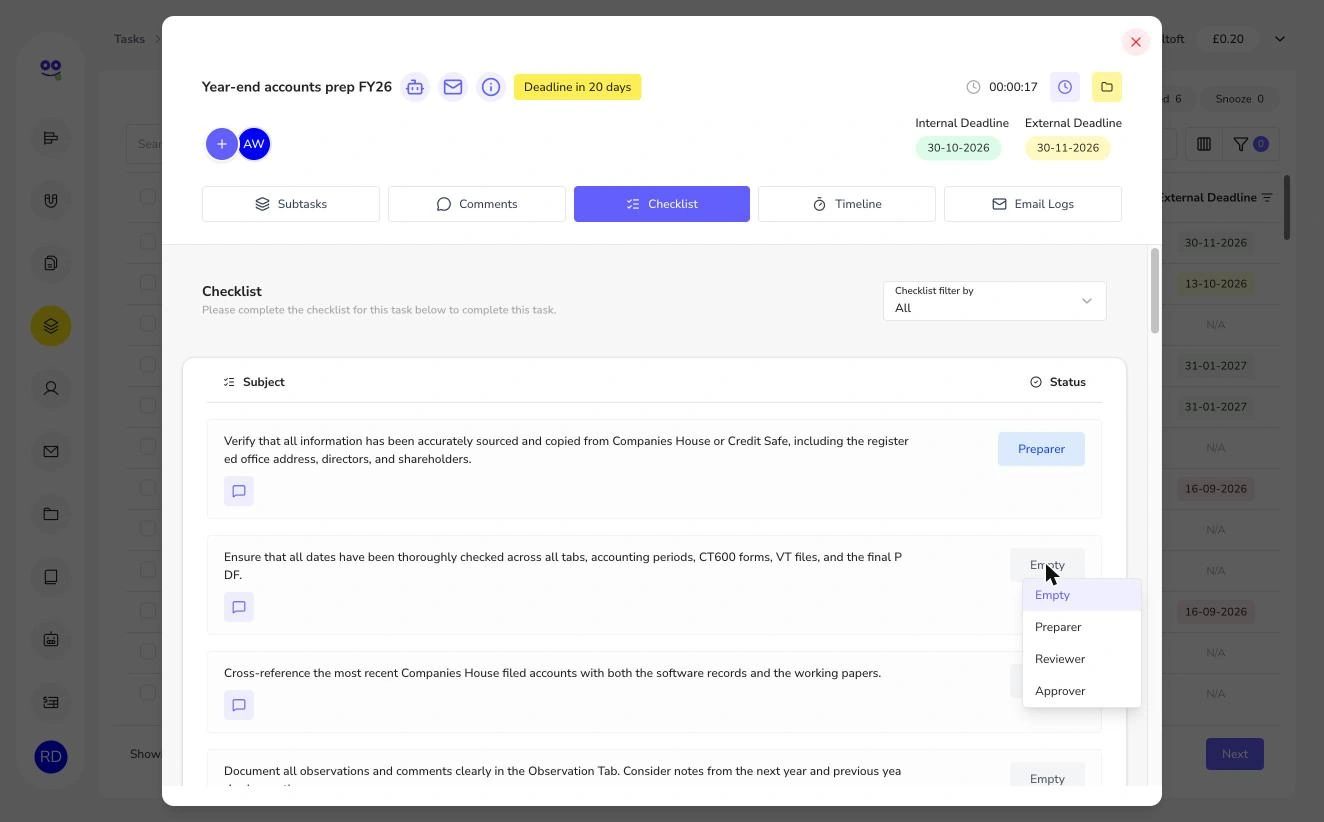
Task: Switch to the Subtasks tab
Action: click(x=291, y=204)
